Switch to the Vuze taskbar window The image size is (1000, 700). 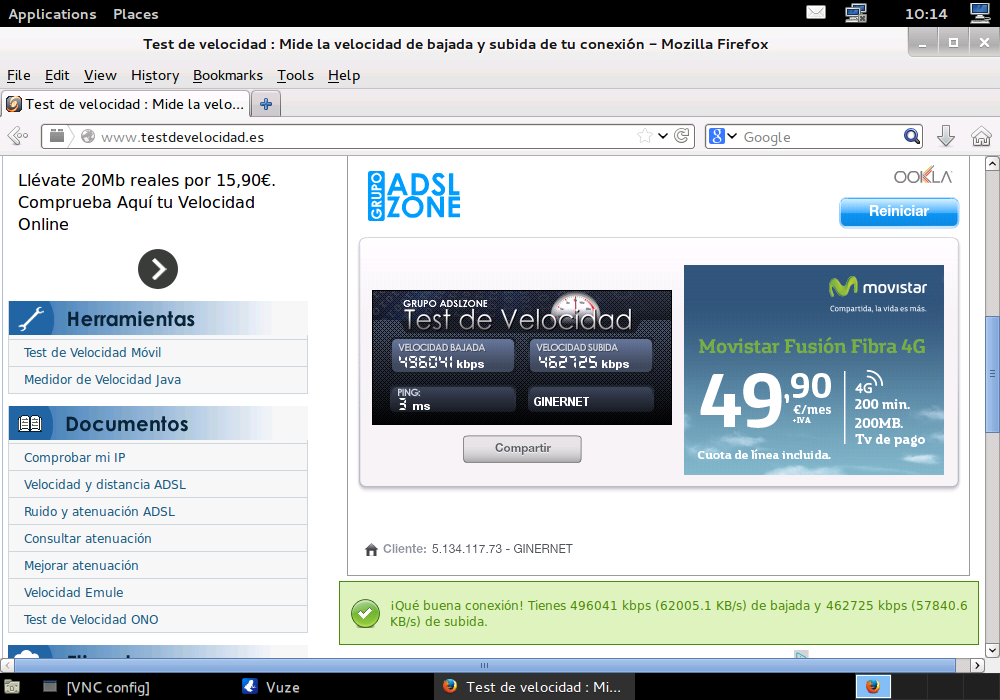tap(271, 687)
